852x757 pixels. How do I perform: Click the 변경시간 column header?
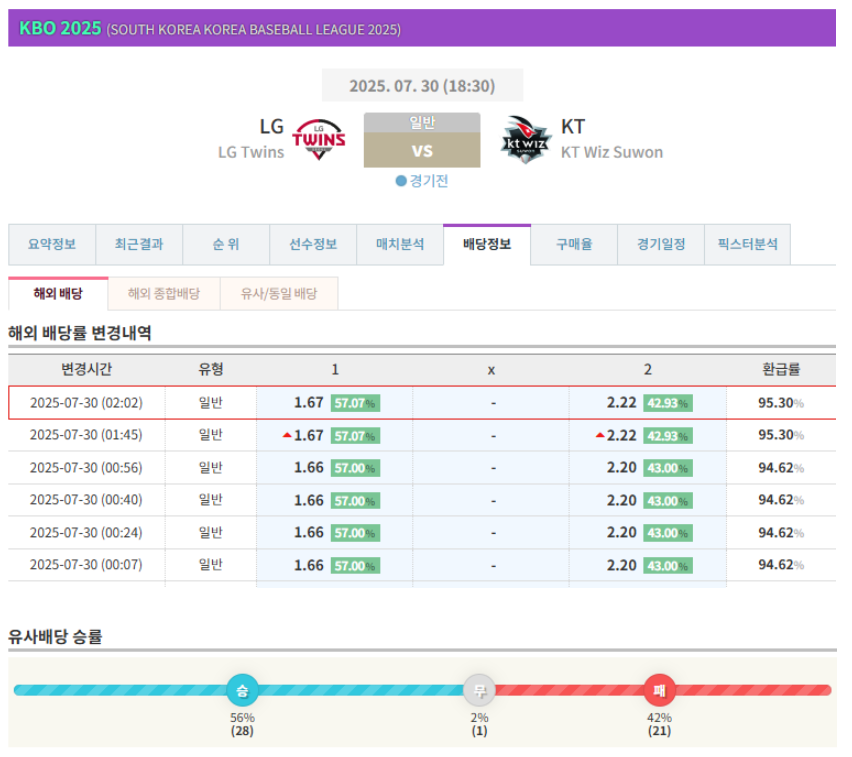(86, 369)
